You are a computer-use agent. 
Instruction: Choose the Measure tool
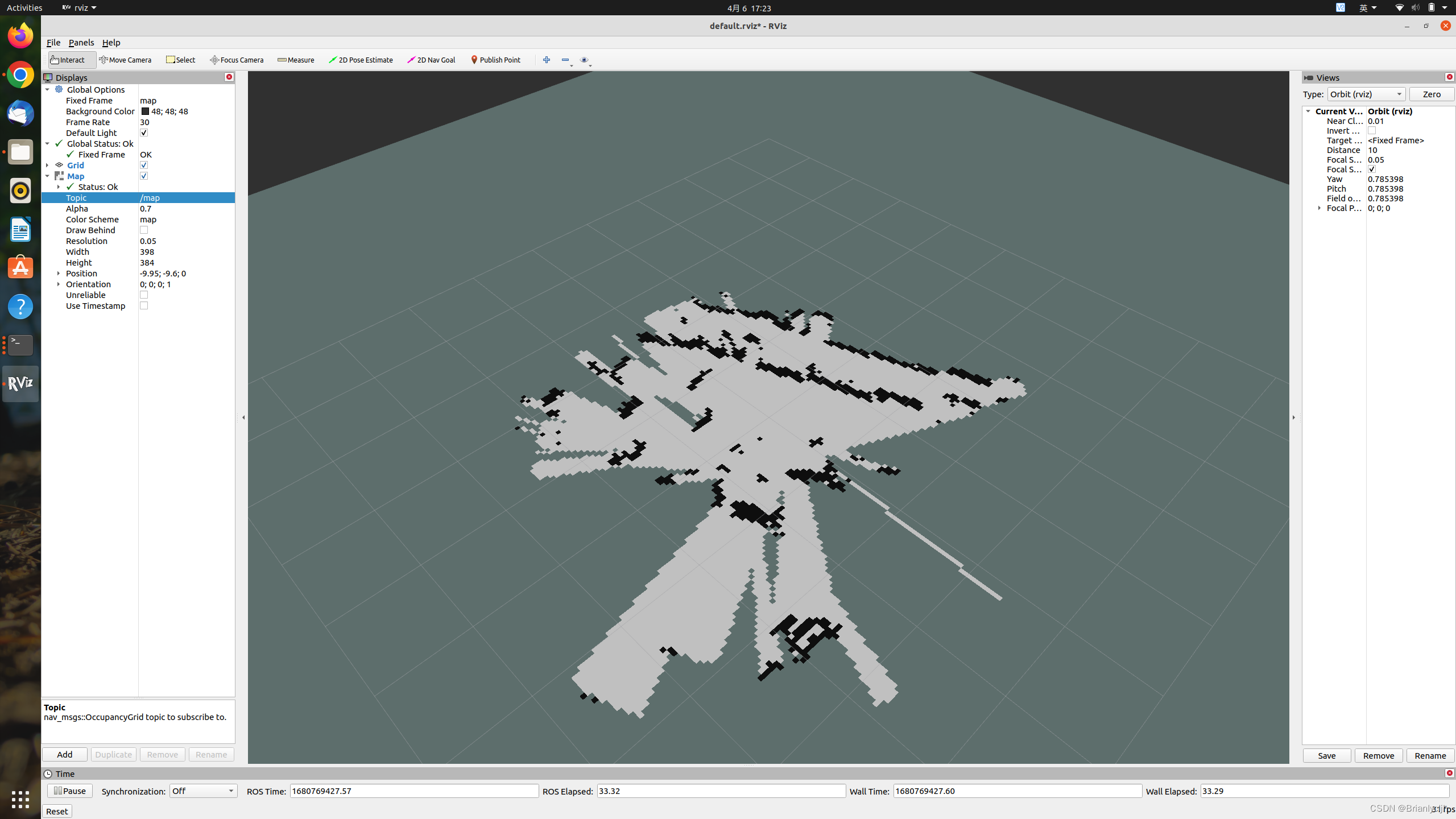[x=296, y=60]
